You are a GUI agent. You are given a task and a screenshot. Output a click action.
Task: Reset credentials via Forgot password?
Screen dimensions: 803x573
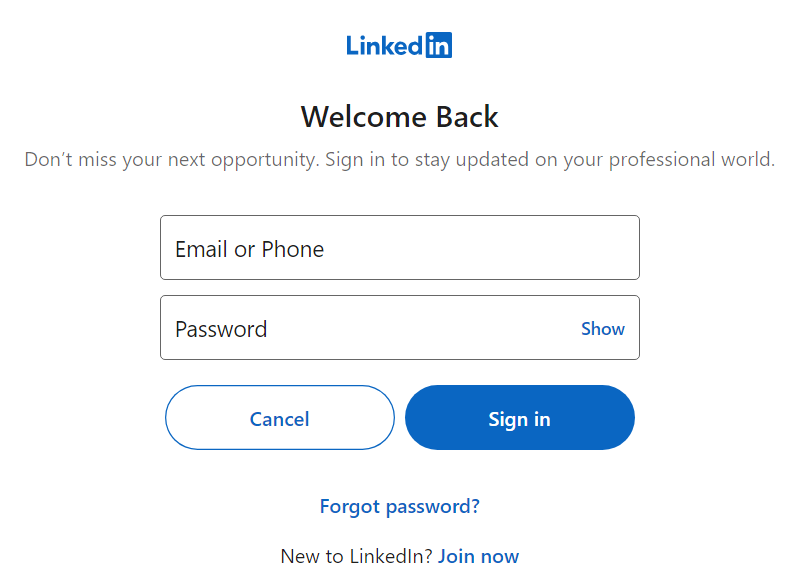[x=399, y=506]
